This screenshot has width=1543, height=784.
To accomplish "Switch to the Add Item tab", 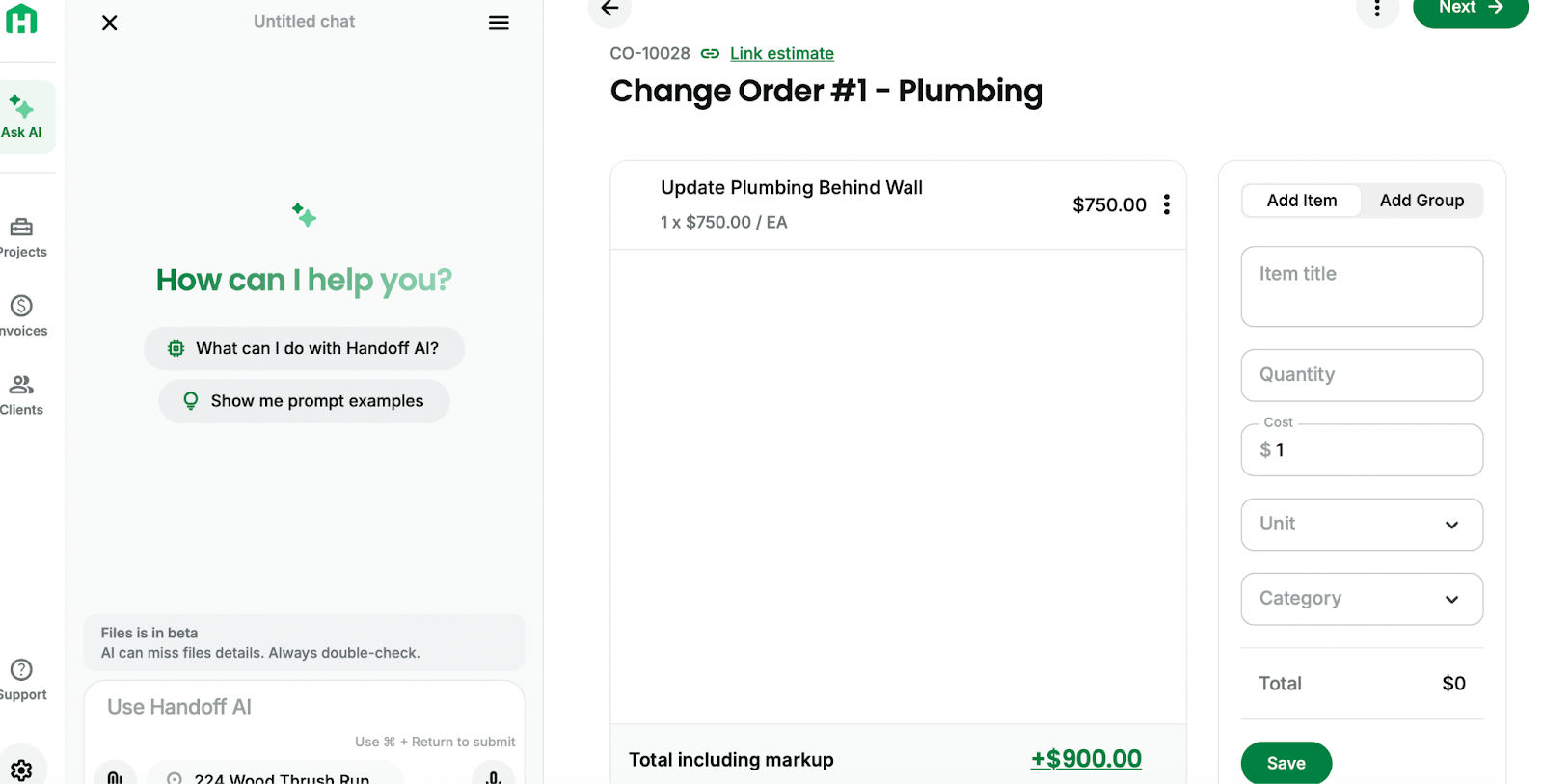I will click(x=1301, y=201).
